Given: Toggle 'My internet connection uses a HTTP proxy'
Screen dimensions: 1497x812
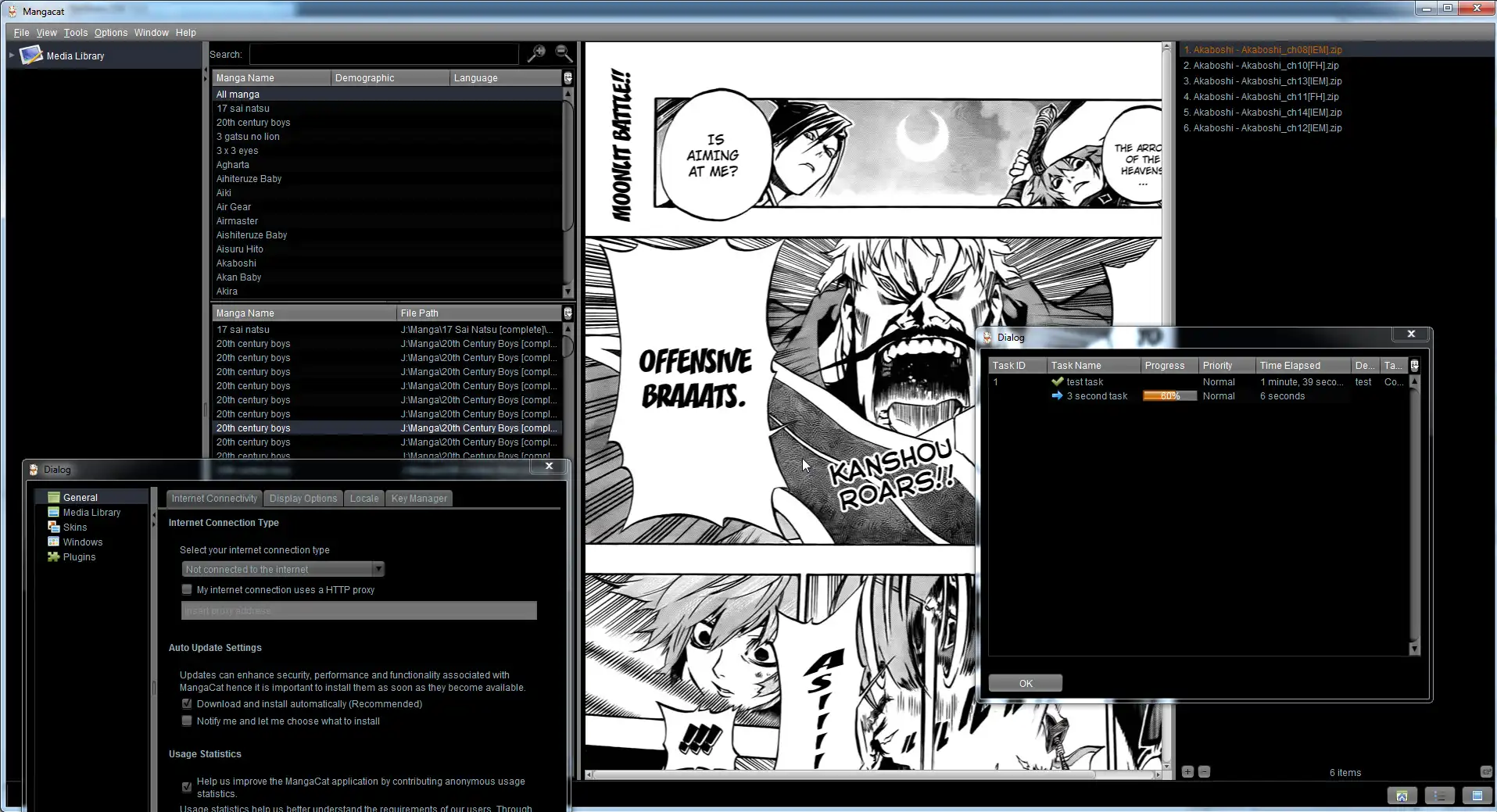Looking at the screenshot, I should click(x=187, y=589).
